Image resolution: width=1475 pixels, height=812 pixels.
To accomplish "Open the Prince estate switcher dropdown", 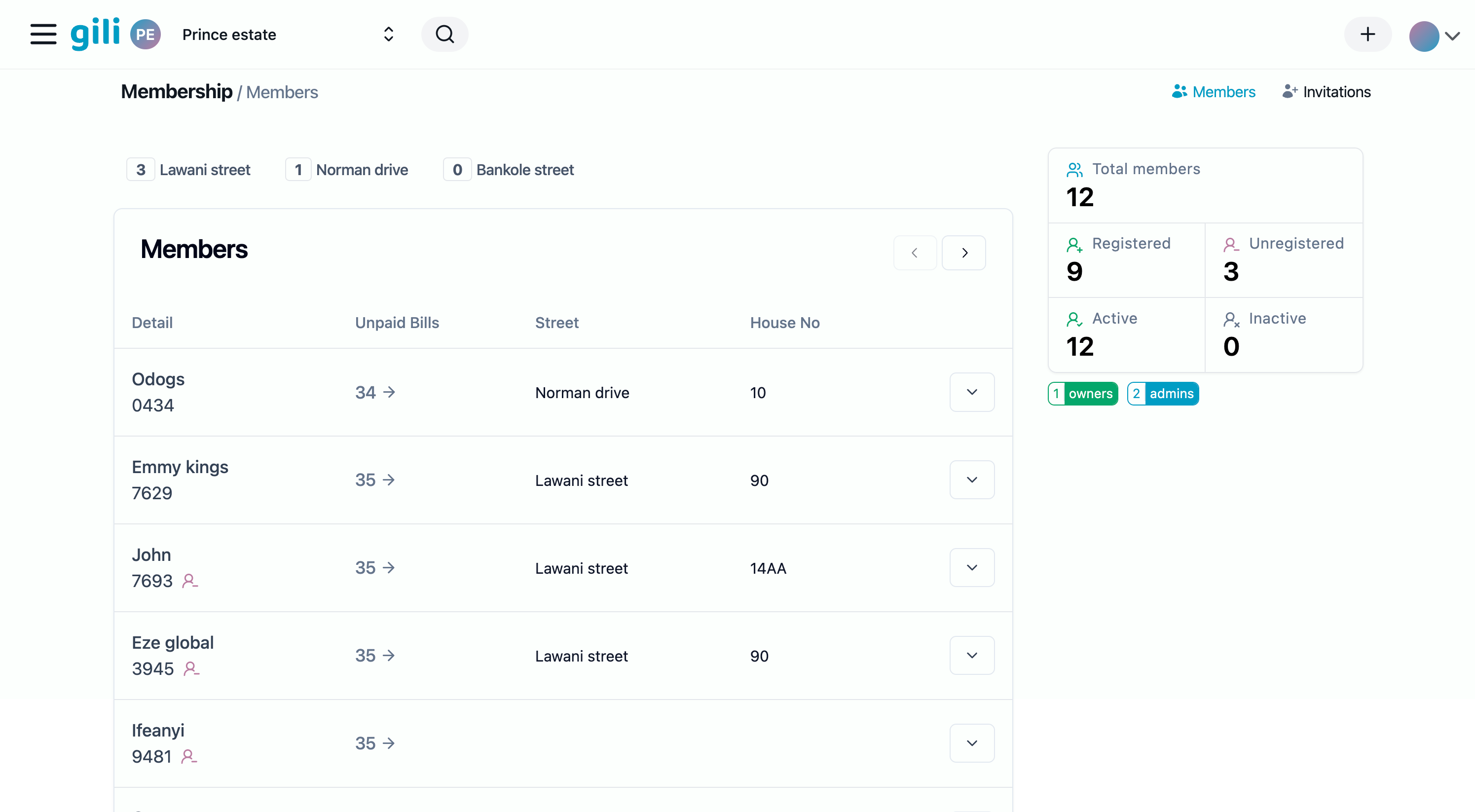I will (288, 35).
